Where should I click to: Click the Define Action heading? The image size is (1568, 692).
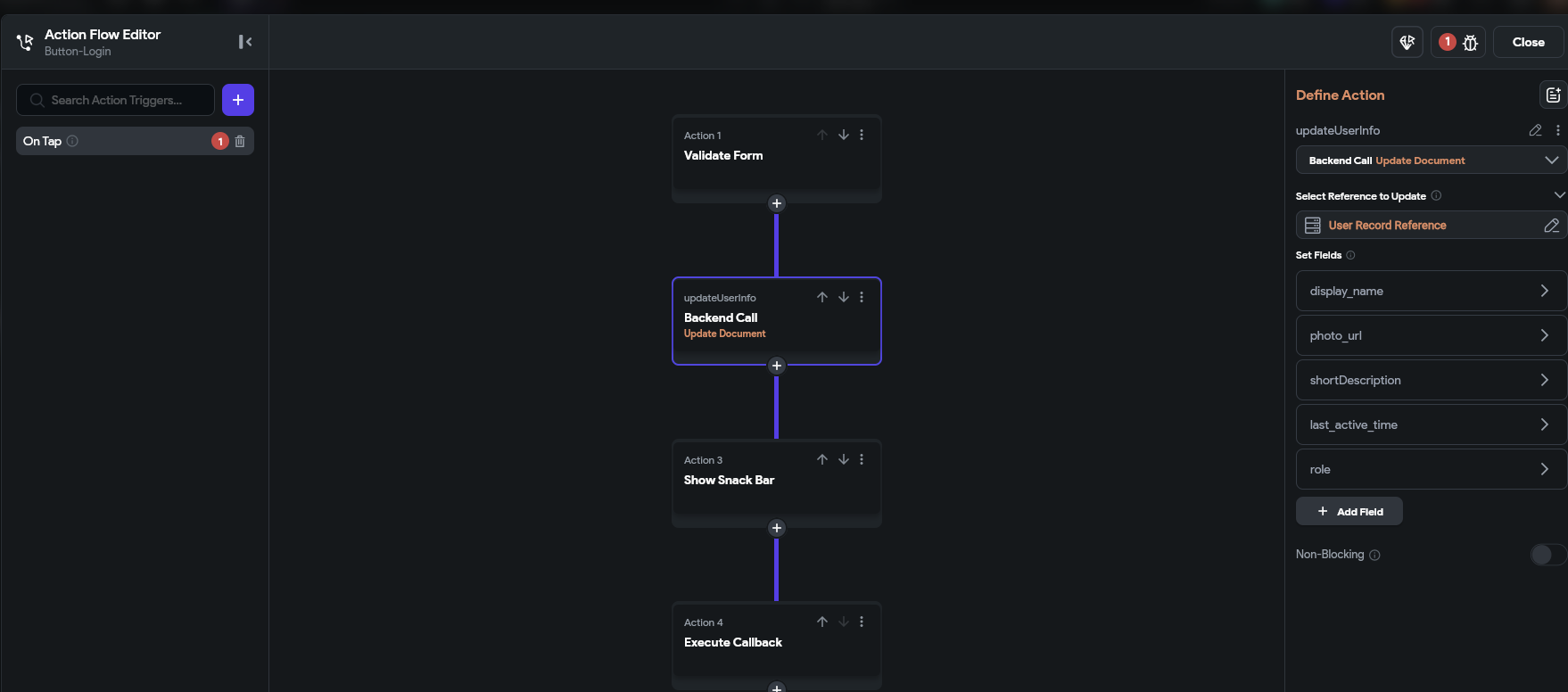(1340, 95)
